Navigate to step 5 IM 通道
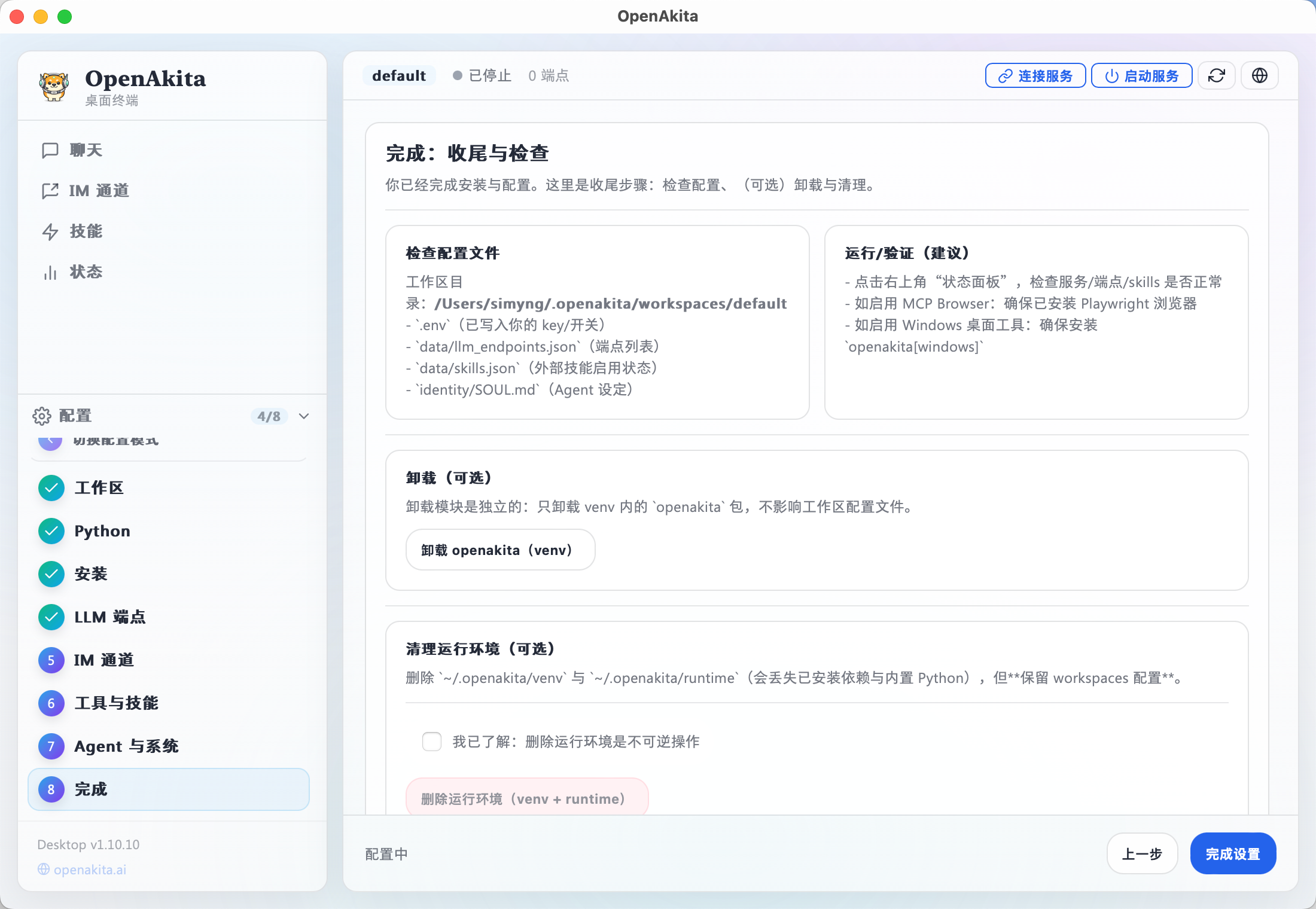 (103, 660)
